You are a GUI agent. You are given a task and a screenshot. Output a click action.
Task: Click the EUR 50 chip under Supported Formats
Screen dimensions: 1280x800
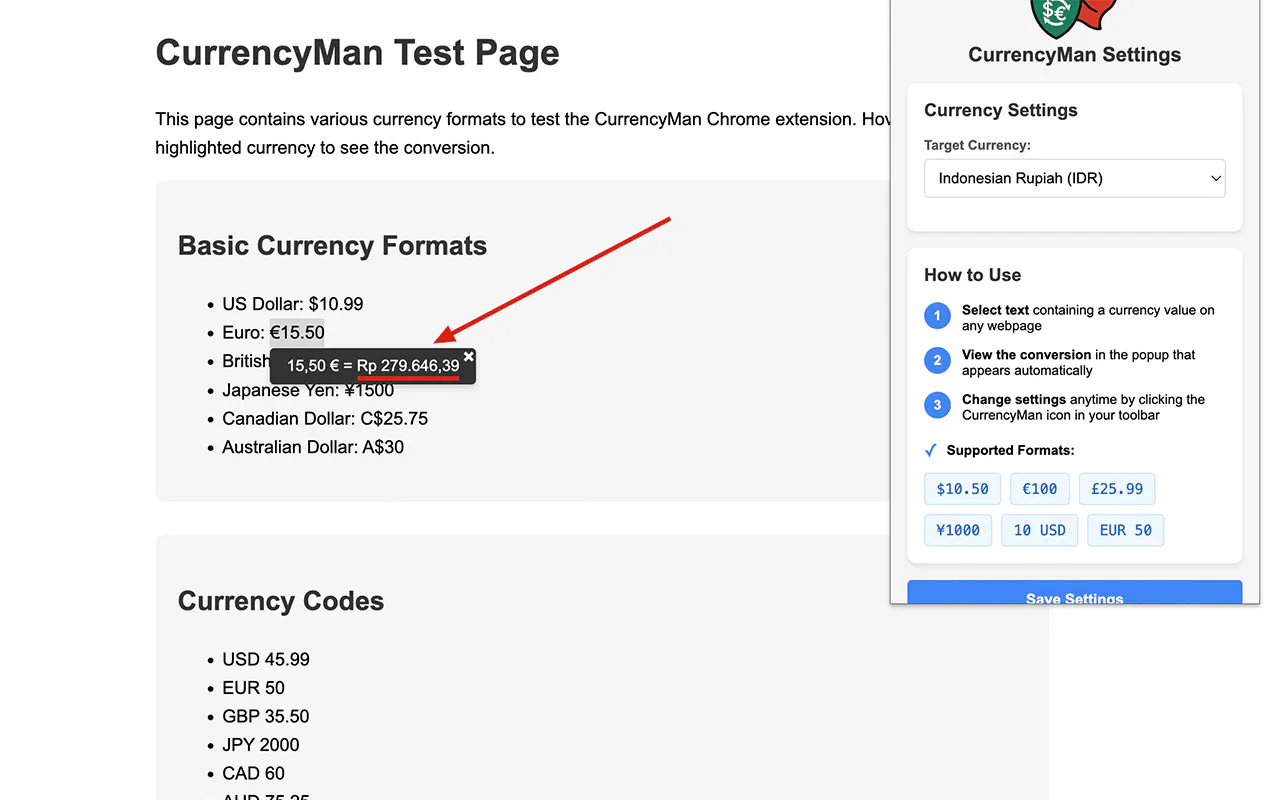tap(1126, 530)
